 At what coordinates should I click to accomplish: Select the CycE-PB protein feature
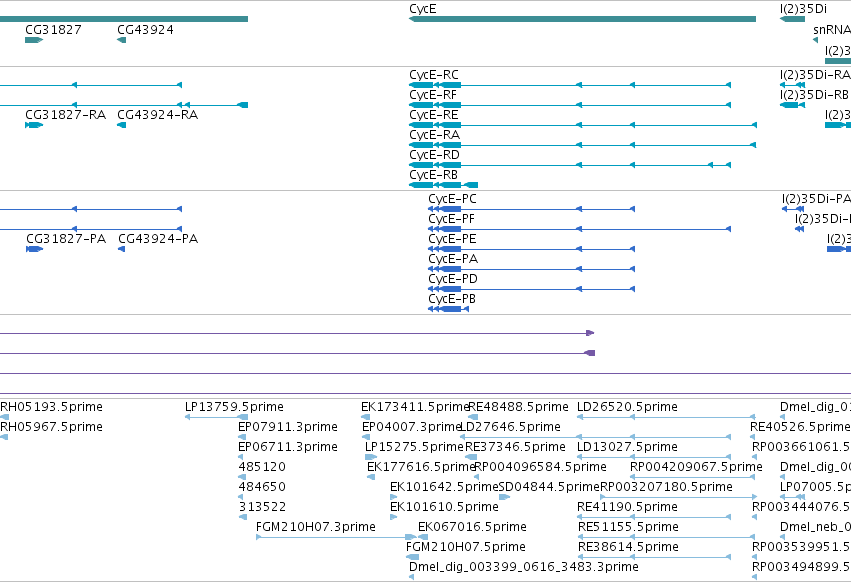tap(448, 309)
